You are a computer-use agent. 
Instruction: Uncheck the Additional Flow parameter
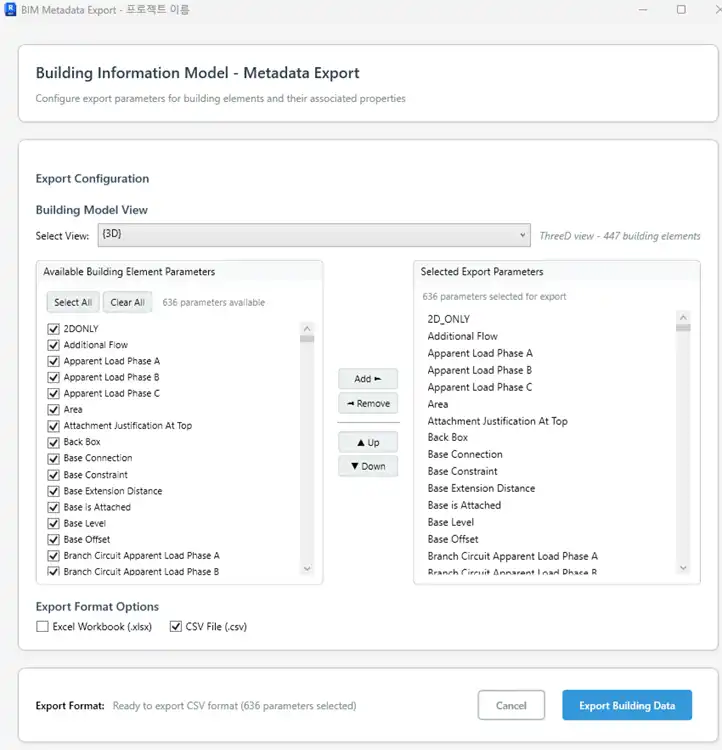[54, 345]
